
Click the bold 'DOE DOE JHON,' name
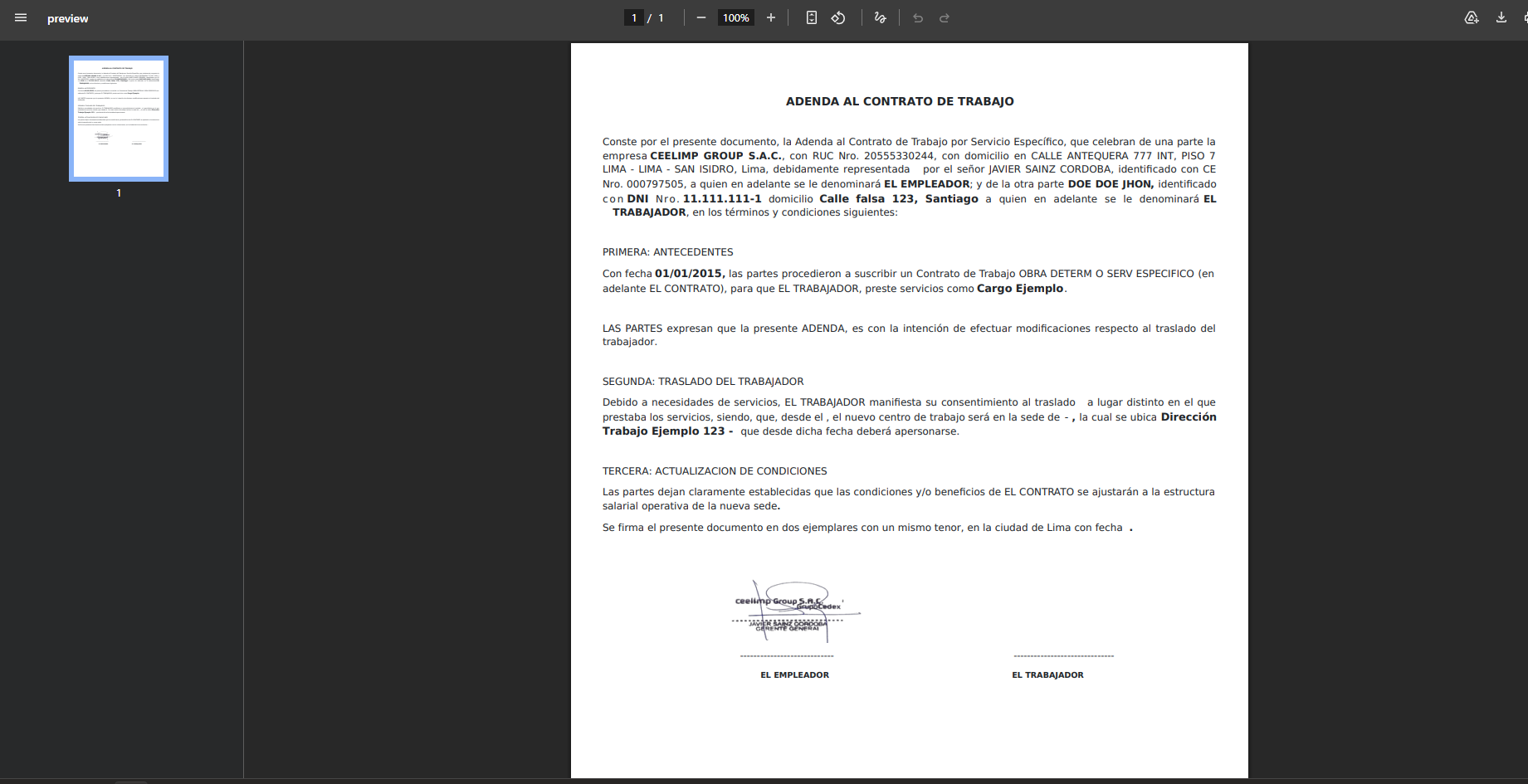click(x=1111, y=184)
